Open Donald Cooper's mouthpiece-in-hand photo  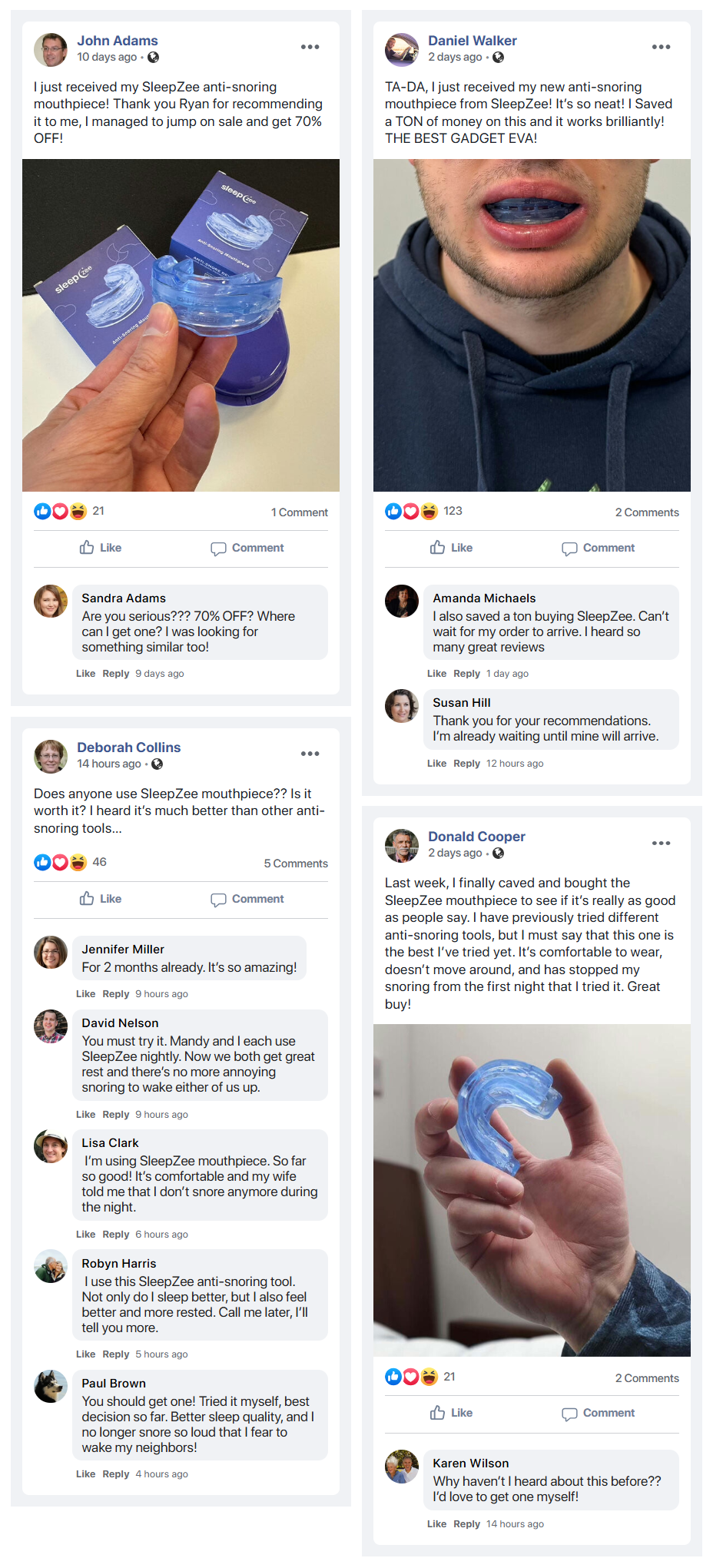(x=532, y=1190)
